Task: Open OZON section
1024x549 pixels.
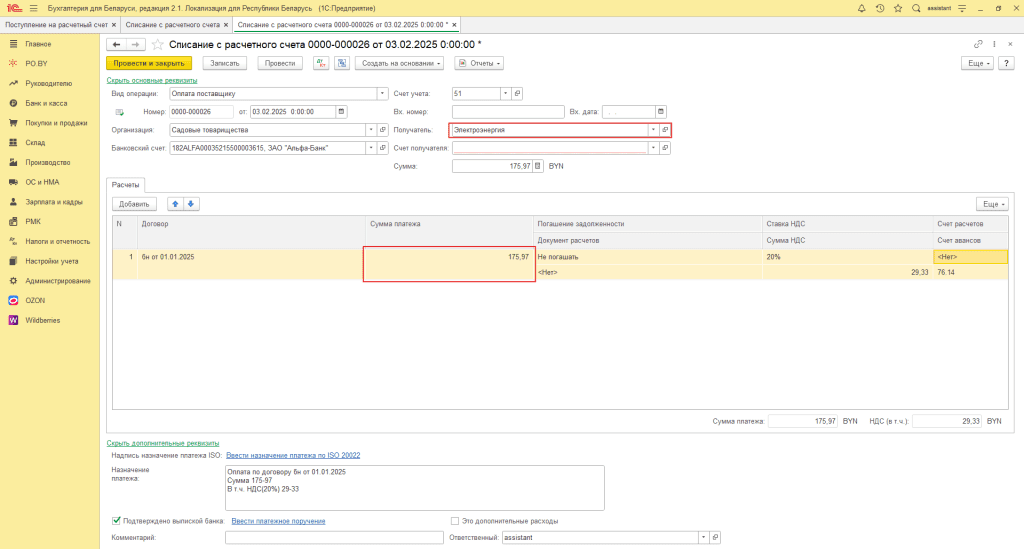Action: point(35,300)
